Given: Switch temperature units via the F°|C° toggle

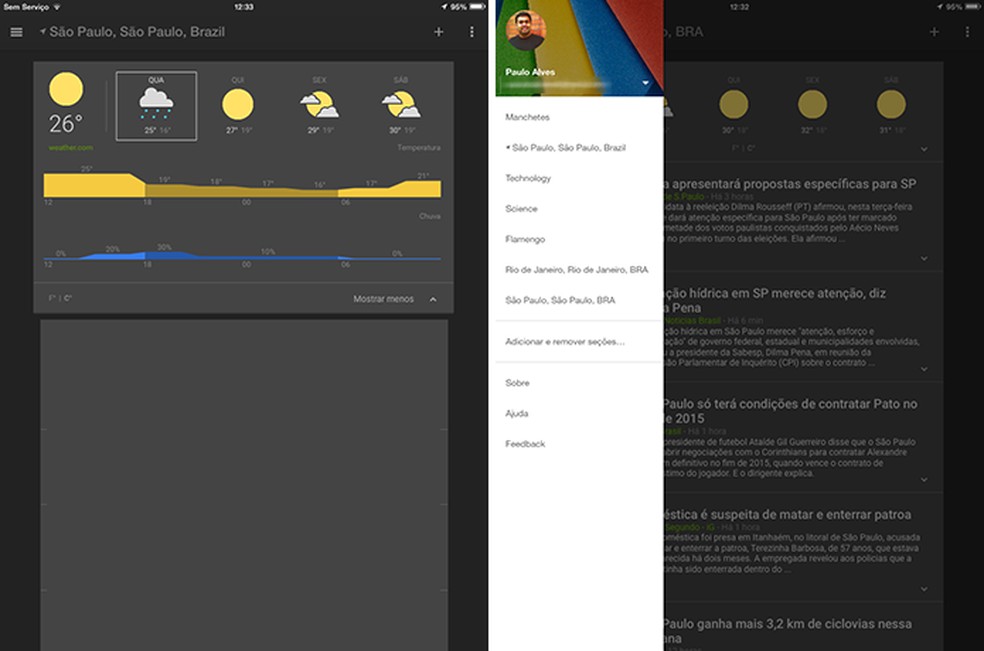Looking at the screenshot, I should pyautogui.click(x=62, y=298).
